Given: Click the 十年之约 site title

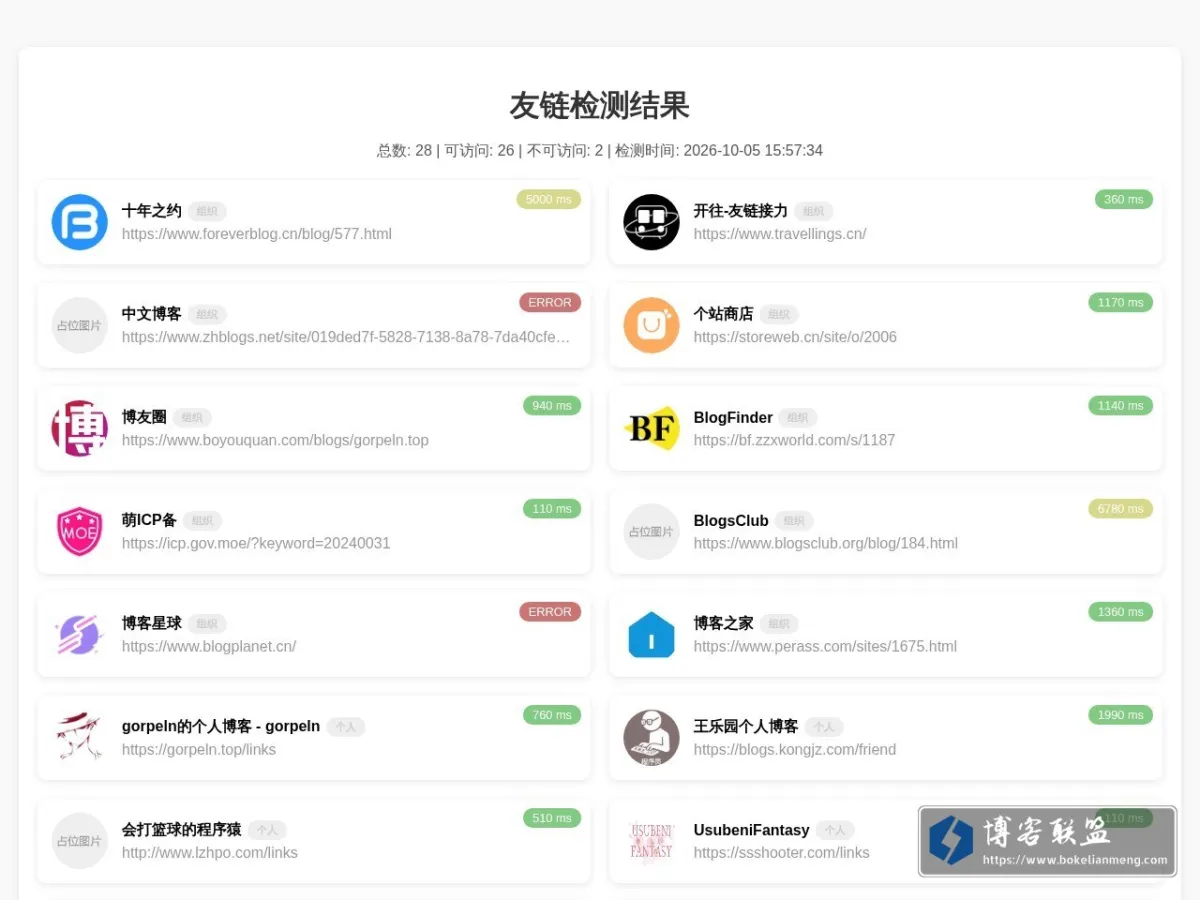Looking at the screenshot, I should point(152,211).
